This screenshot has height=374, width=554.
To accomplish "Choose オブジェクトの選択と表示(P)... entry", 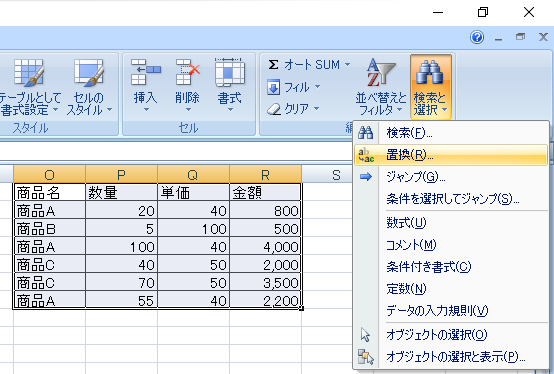I will [x=451, y=357].
